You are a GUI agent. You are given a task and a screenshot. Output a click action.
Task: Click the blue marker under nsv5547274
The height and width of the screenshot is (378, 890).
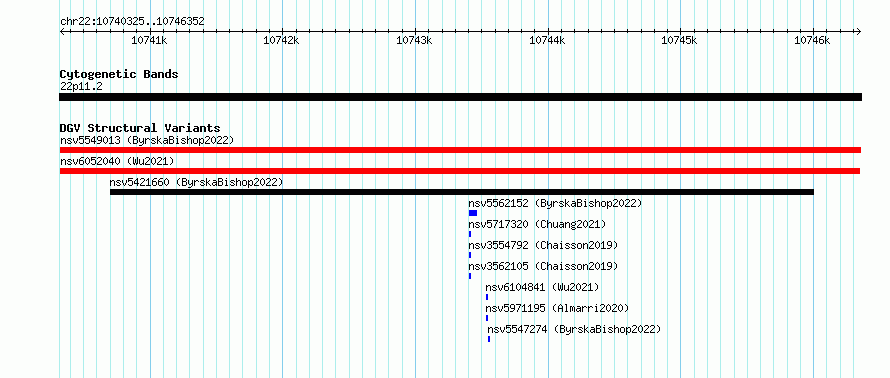[489, 339]
